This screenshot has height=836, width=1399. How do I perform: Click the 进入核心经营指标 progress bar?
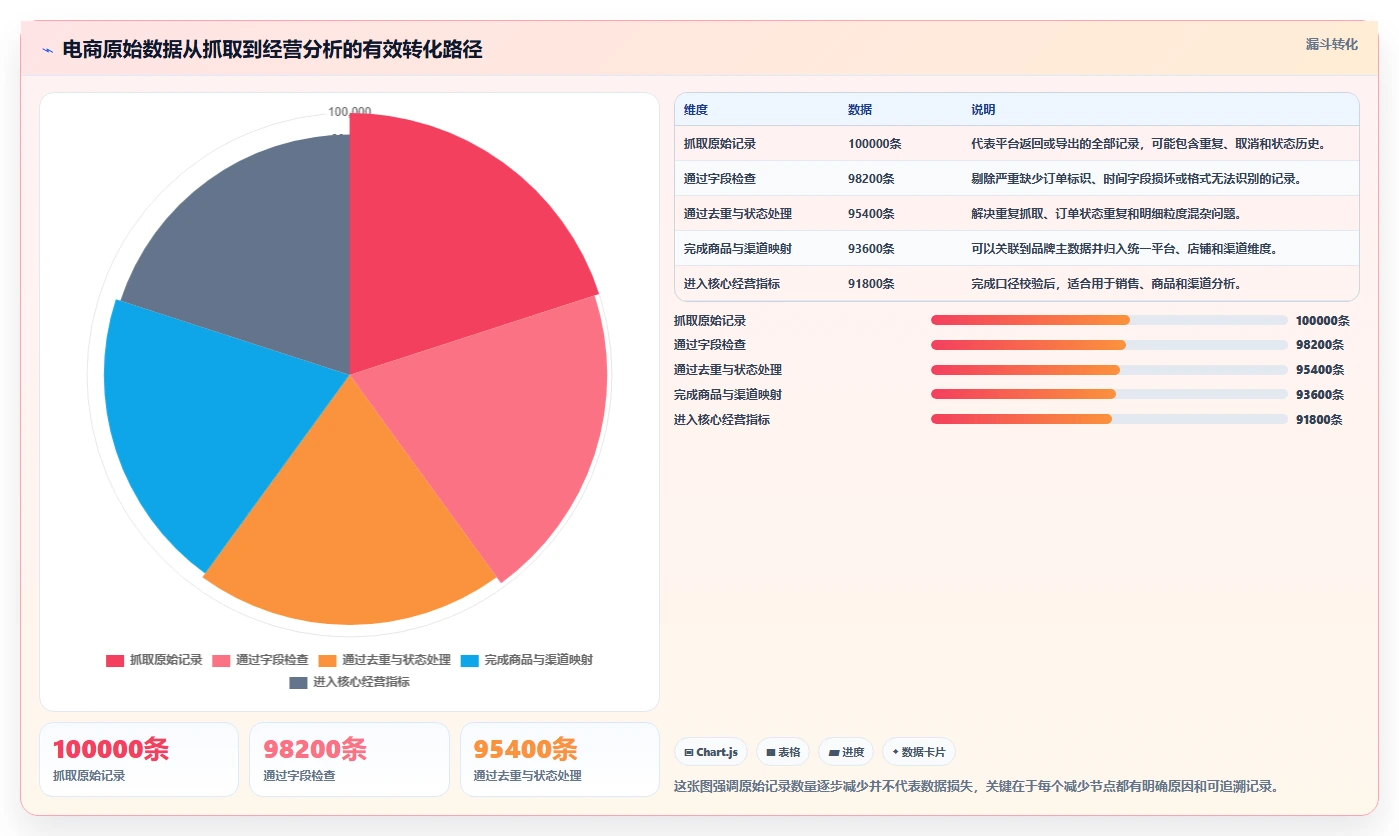pyautogui.click(x=1109, y=419)
